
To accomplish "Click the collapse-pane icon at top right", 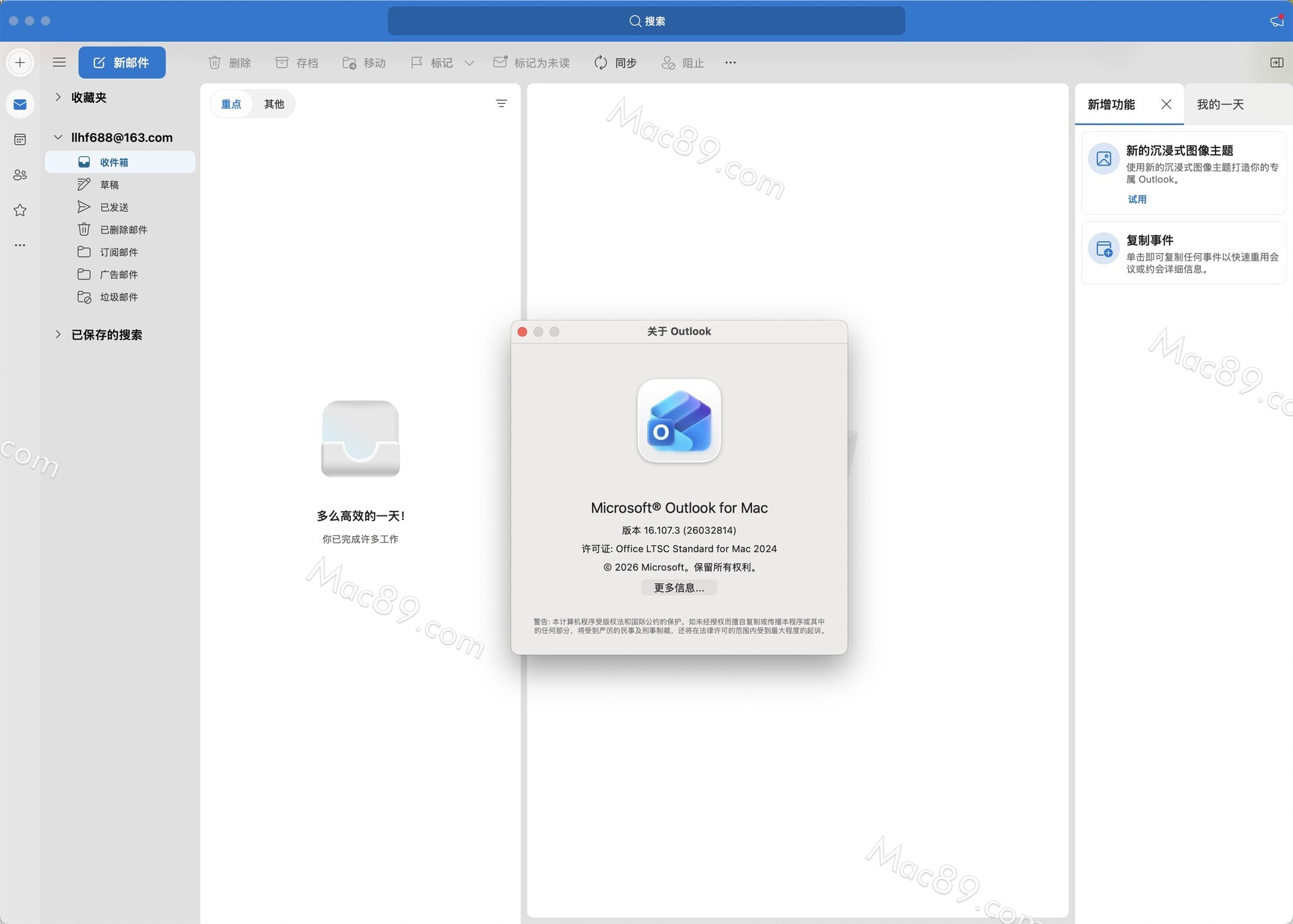I will coord(1276,62).
